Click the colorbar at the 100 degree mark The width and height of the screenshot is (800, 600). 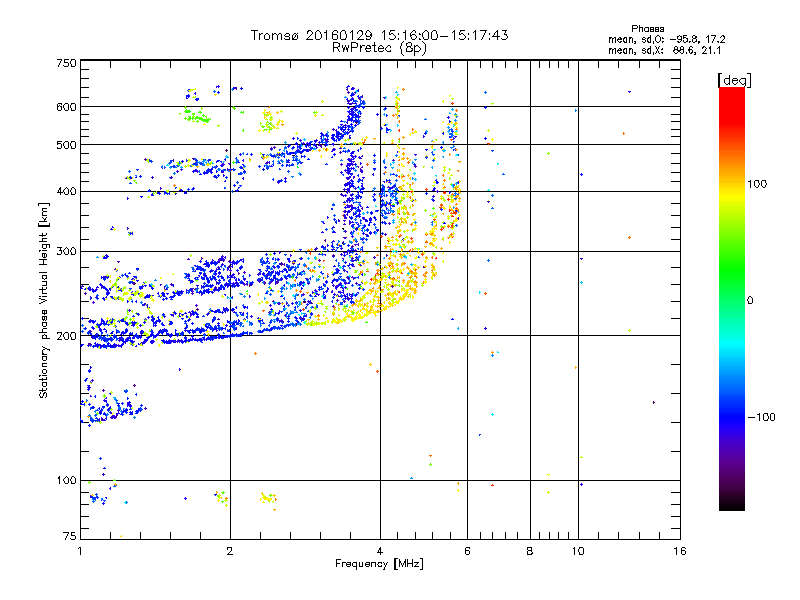(x=732, y=184)
